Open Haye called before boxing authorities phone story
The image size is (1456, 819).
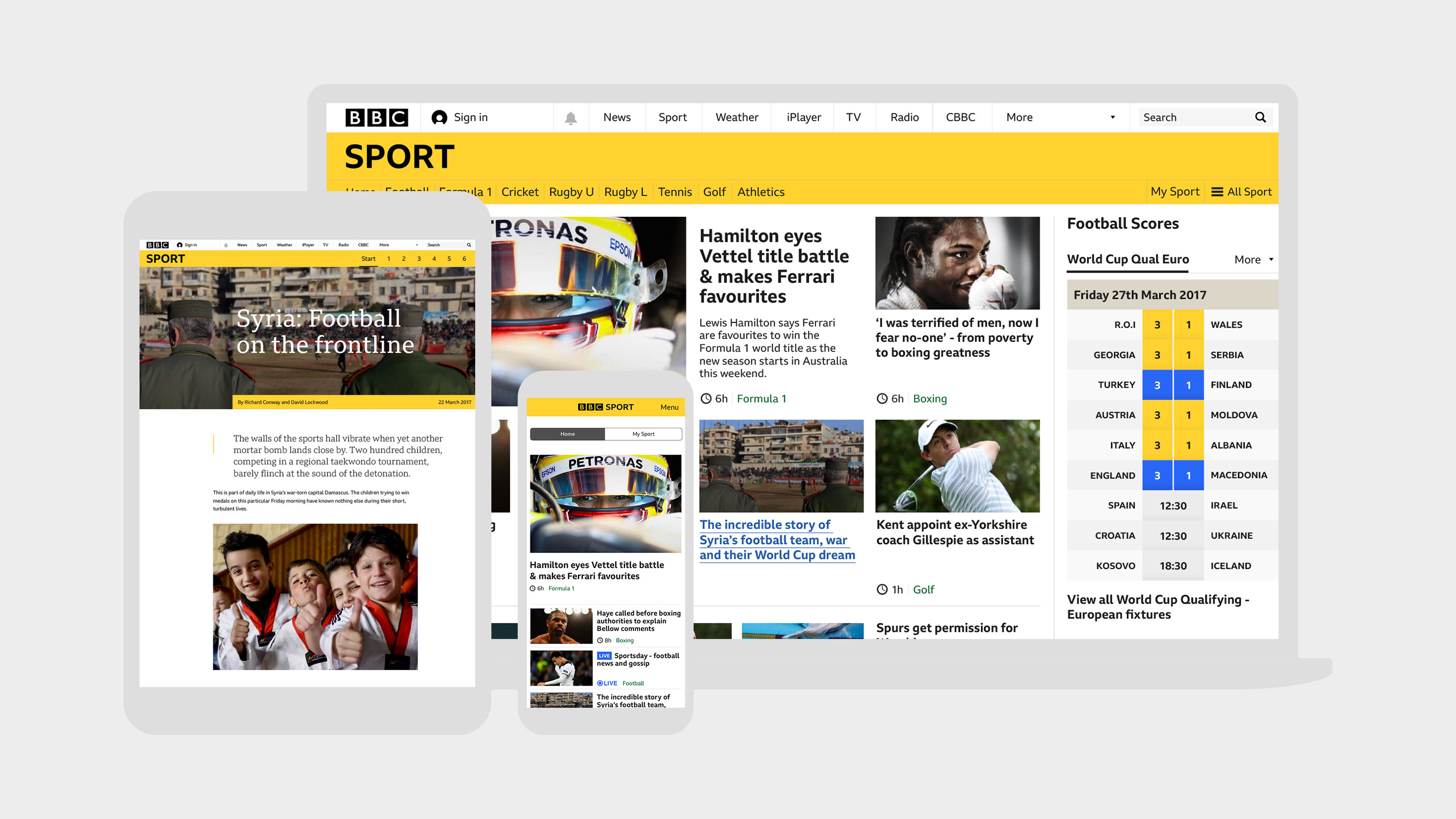click(x=638, y=621)
